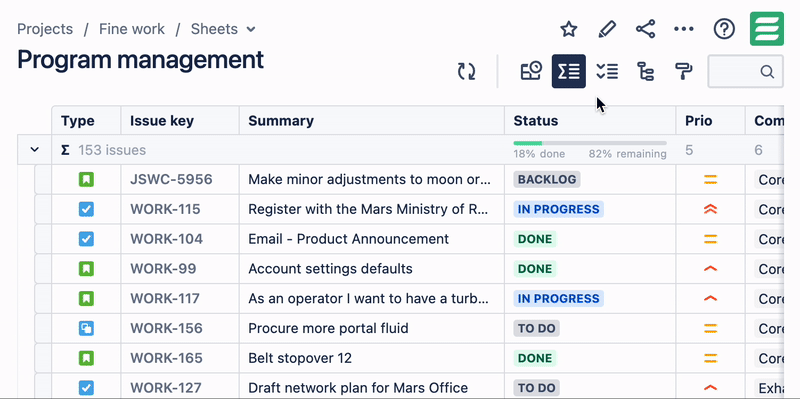Click high priority icon of WORK-127
Screen dimensions: 800x399
[711, 388]
